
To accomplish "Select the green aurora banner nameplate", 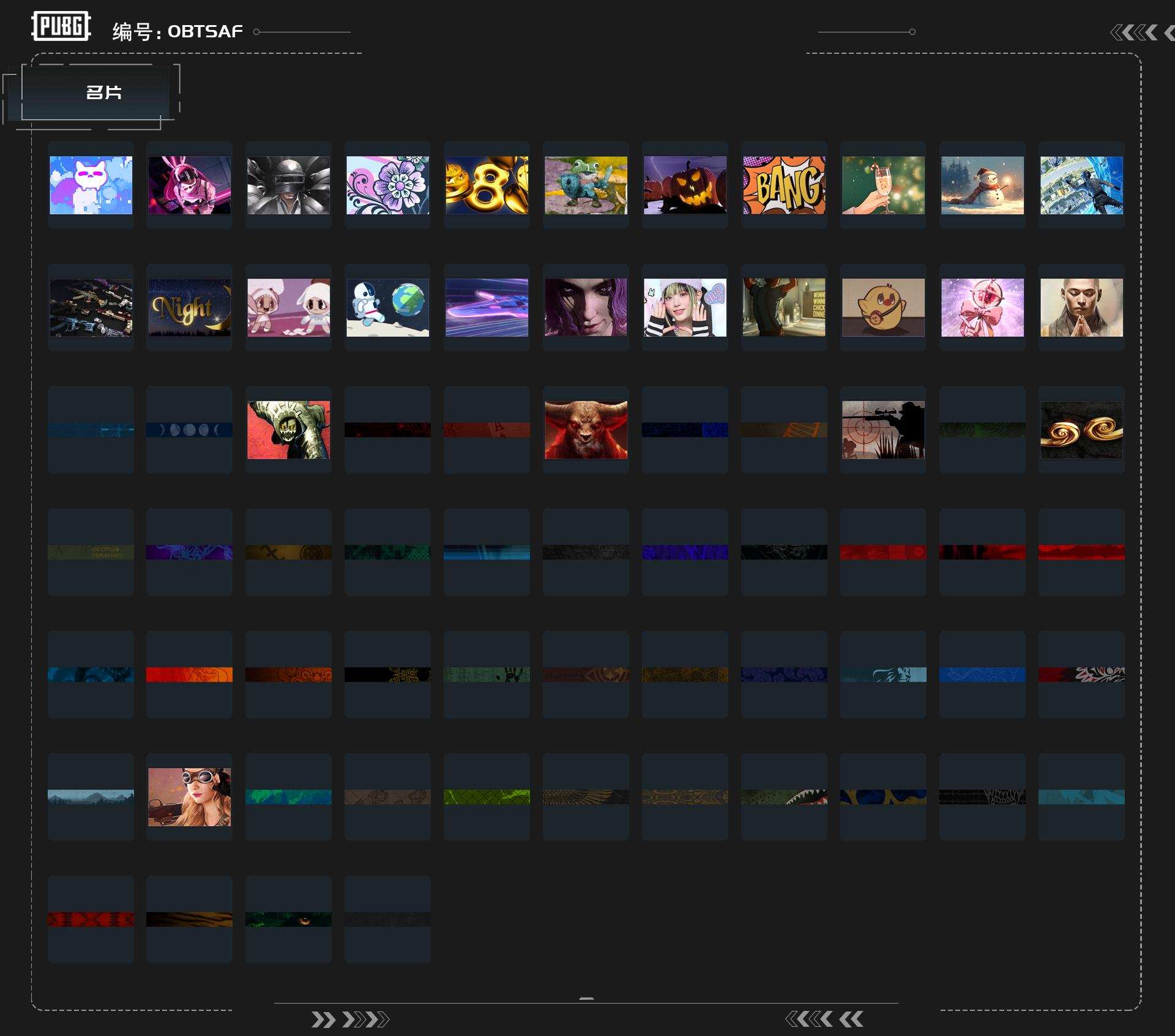I will 289,797.
